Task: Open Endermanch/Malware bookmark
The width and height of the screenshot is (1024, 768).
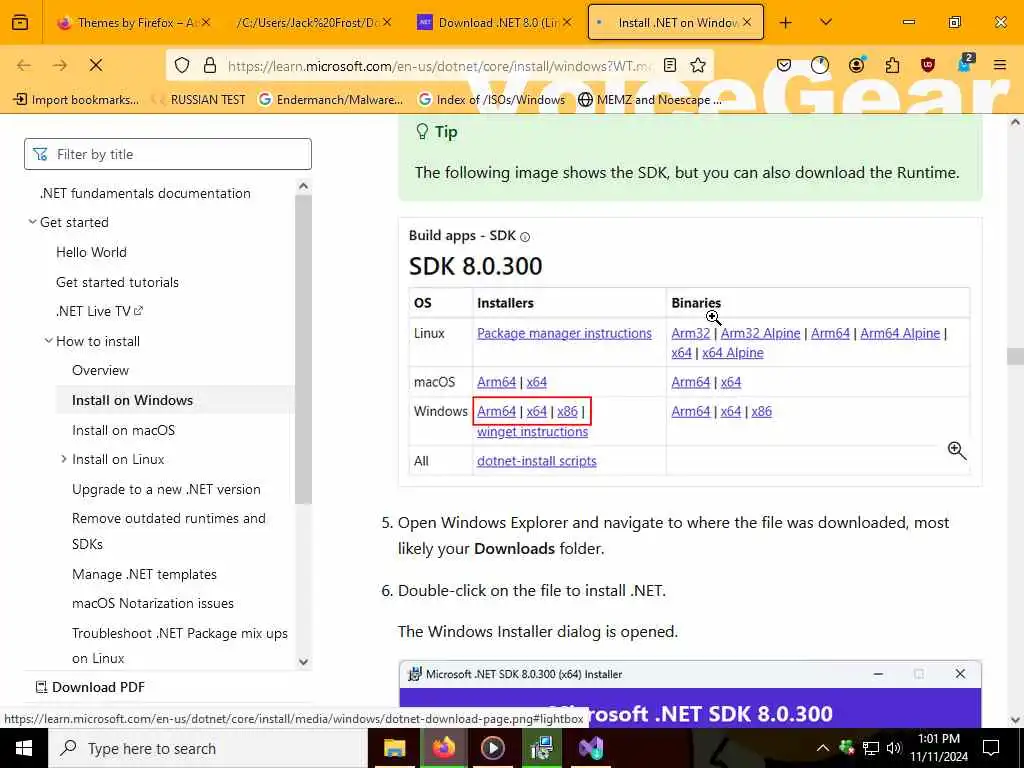Action: tap(331, 100)
